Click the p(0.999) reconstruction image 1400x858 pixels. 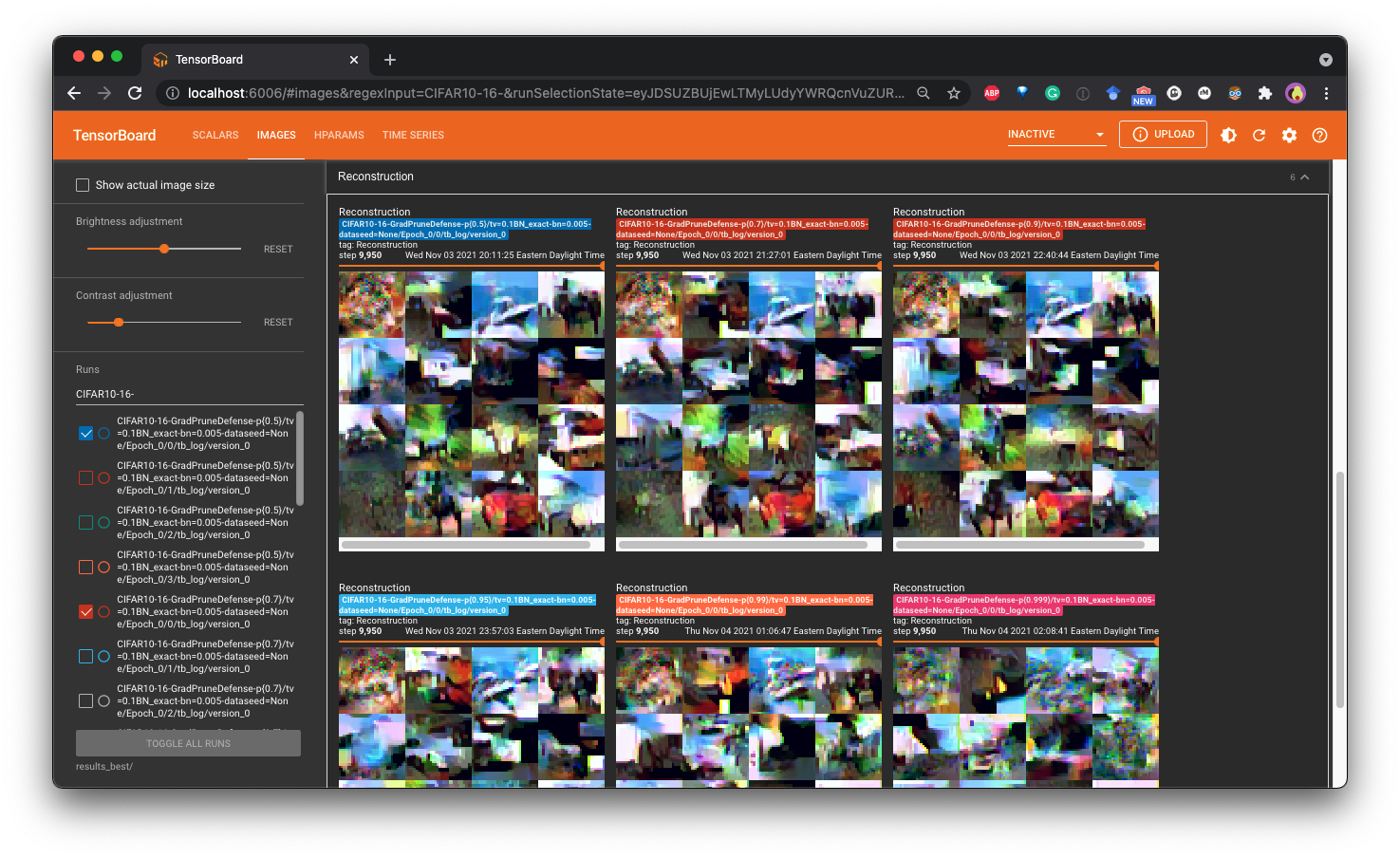[1026, 717]
